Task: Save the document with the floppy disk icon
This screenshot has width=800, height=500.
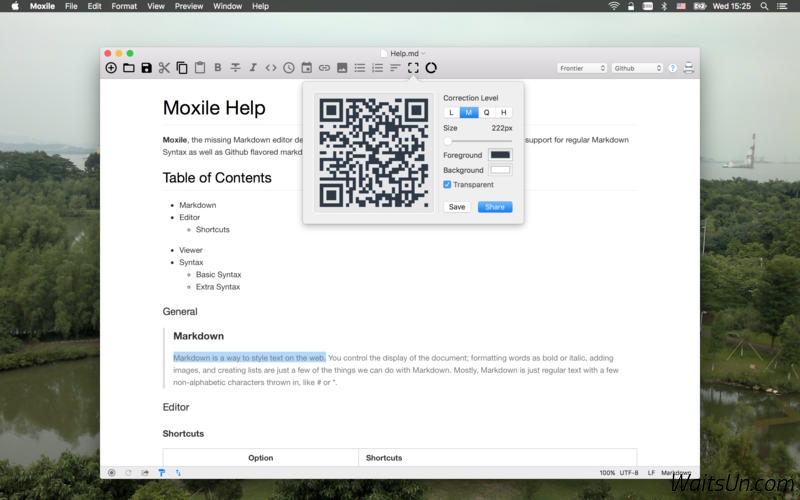Action: (146, 68)
